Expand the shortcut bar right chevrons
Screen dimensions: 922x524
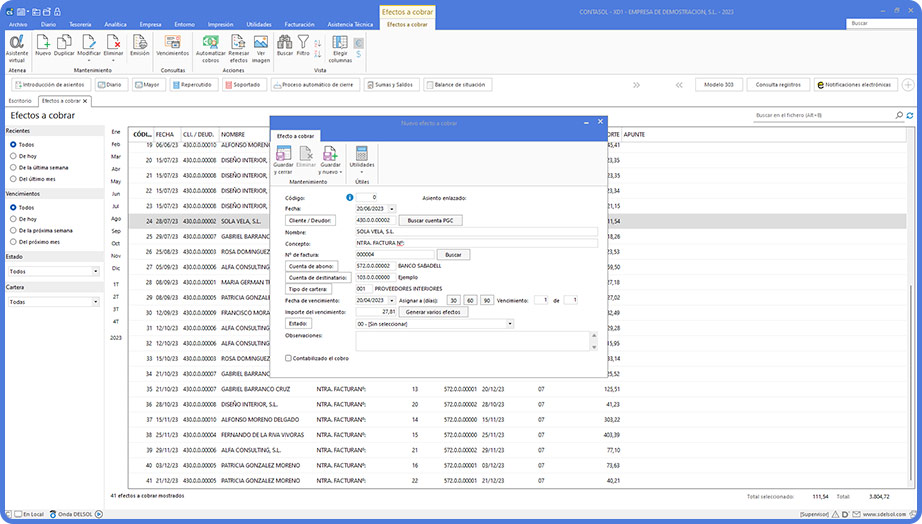pos(636,85)
